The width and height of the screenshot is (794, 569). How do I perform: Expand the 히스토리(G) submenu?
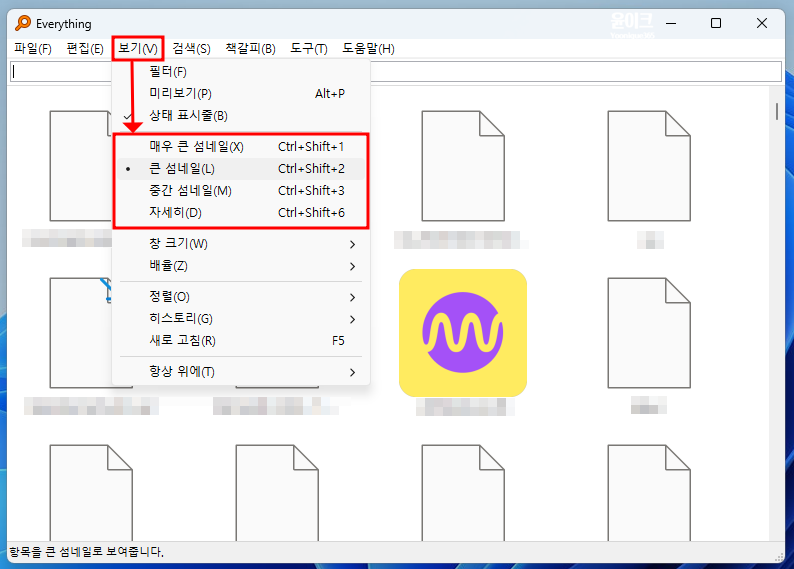[241, 319]
